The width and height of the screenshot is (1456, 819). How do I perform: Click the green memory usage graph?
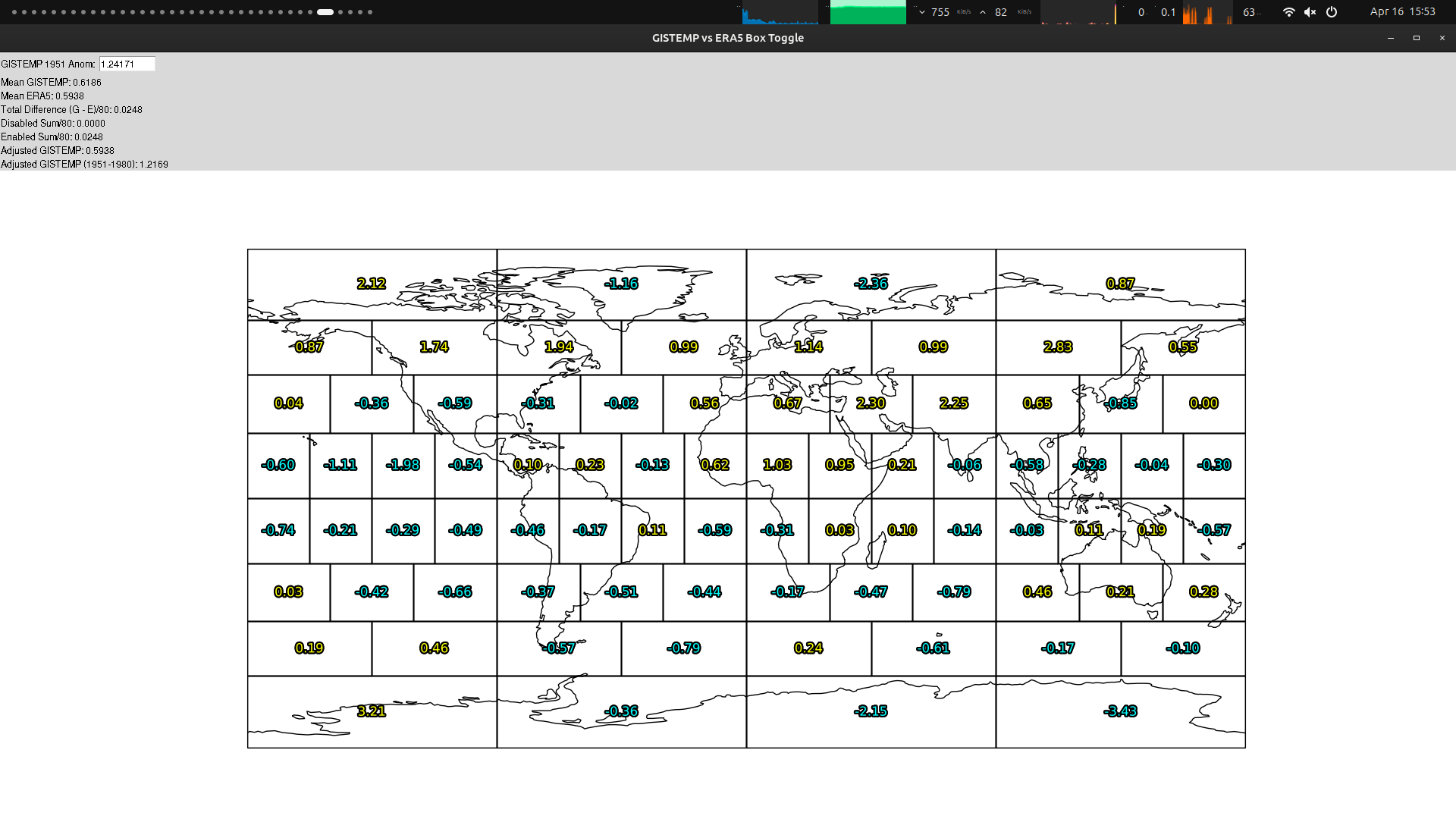[868, 12]
